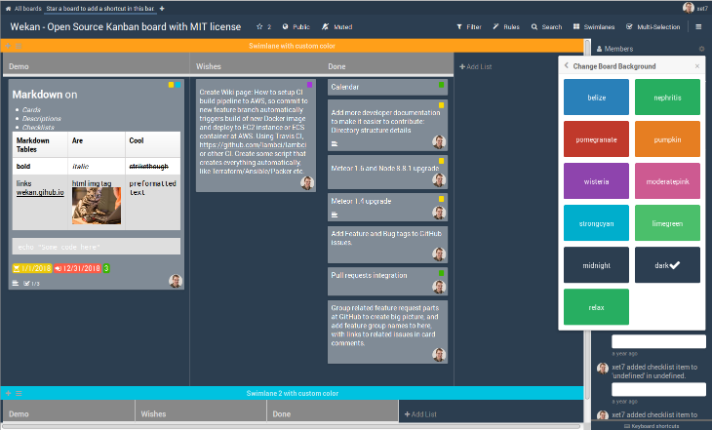Open the Filter tool

point(469,27)
